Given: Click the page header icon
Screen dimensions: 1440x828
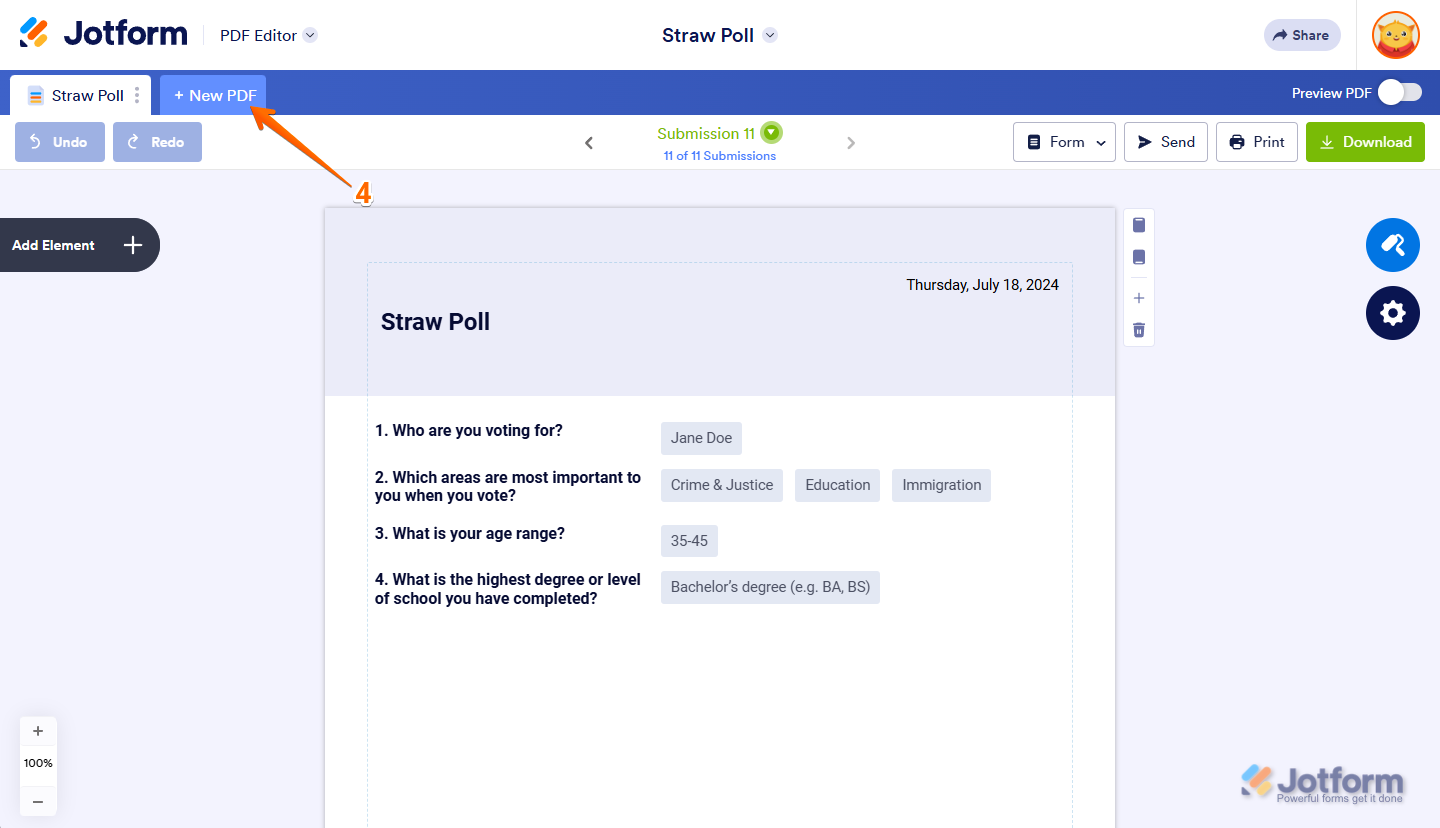Looking at the screenshot, I should (1139, 225).
